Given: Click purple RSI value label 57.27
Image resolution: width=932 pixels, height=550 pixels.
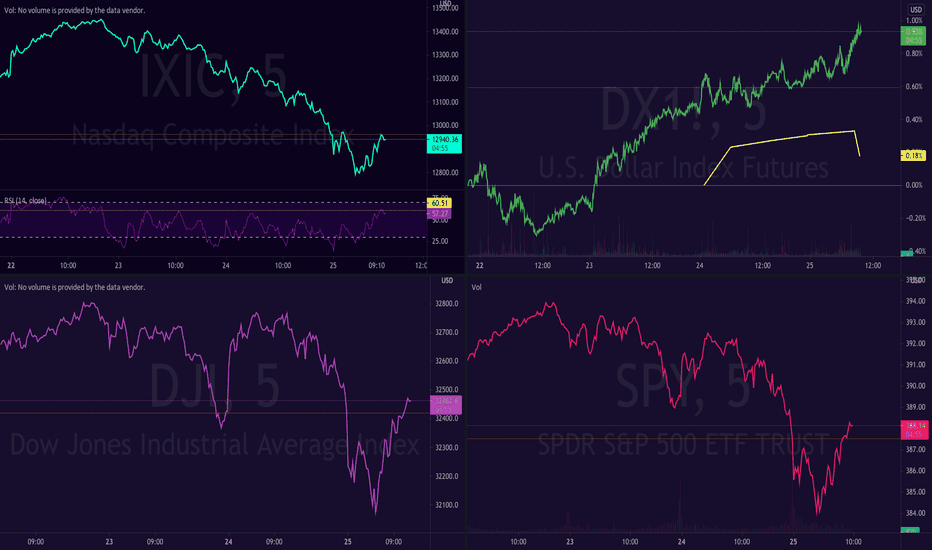Looking at the screenshot, I should coord(439,213).
